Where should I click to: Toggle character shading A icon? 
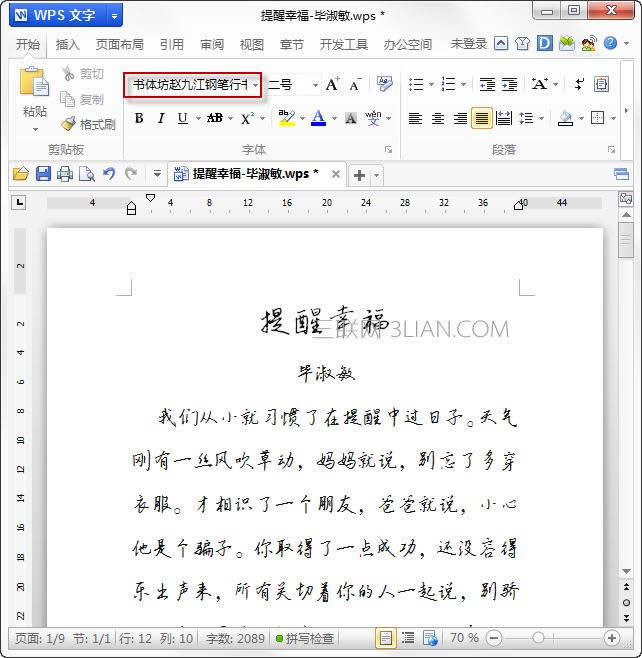pyautogui.click(x=350, y=118)
